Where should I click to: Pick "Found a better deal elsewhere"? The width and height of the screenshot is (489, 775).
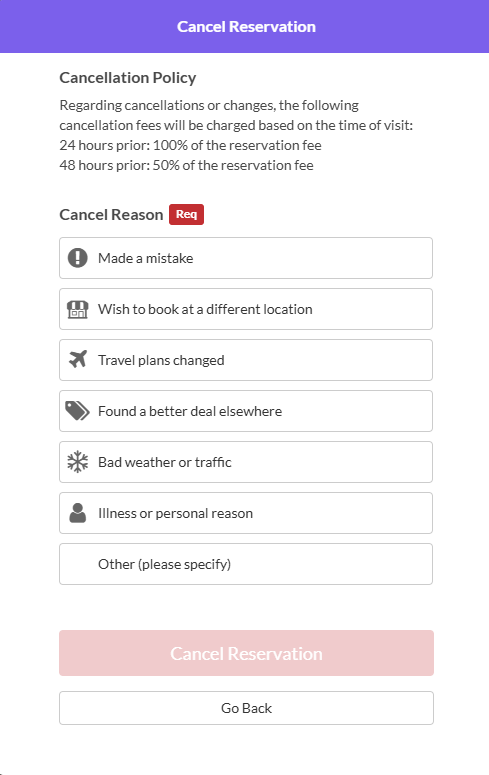[246, 411]
